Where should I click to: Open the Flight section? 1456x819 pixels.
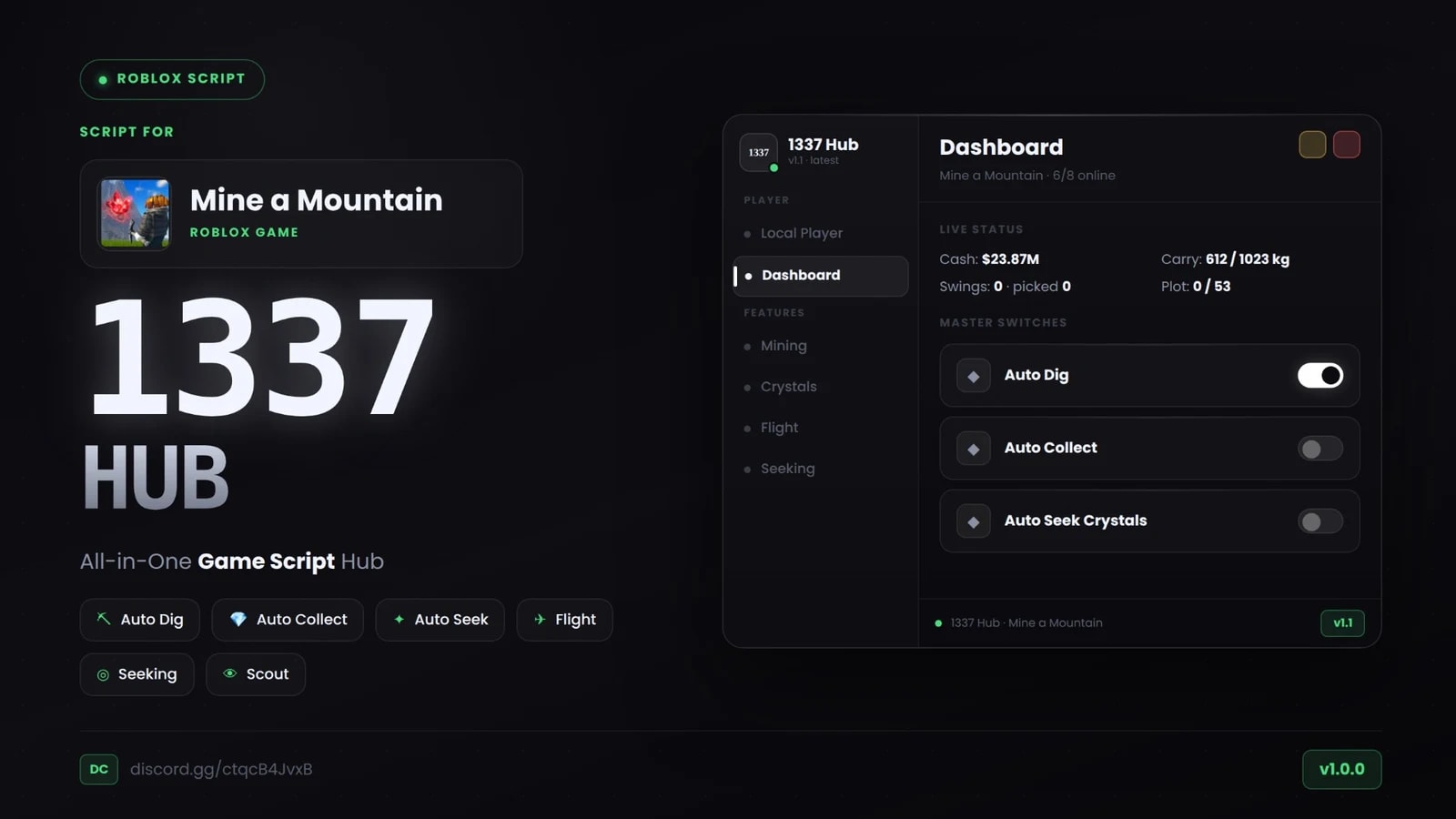(821, 428)
